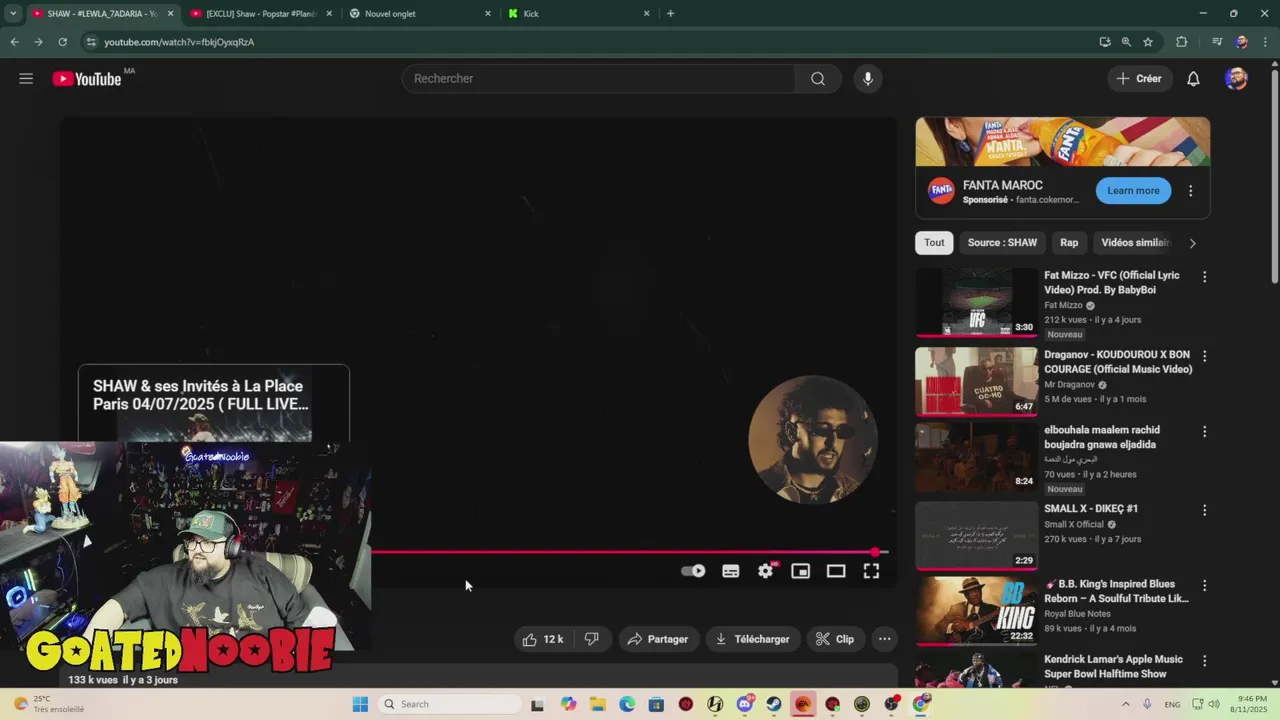Switch to Kick browser tab
Screen dimensions: 1280x720
click(x=578, y=13)
